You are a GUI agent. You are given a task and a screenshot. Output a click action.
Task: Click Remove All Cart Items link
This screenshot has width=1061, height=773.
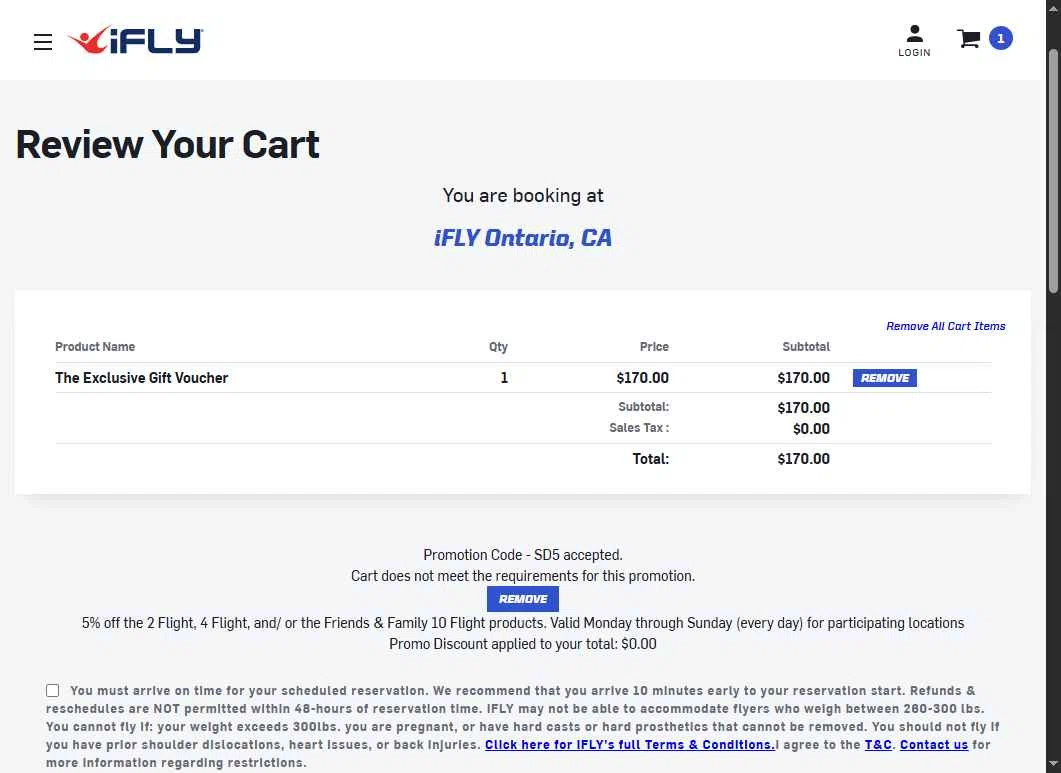coord(945,326)
